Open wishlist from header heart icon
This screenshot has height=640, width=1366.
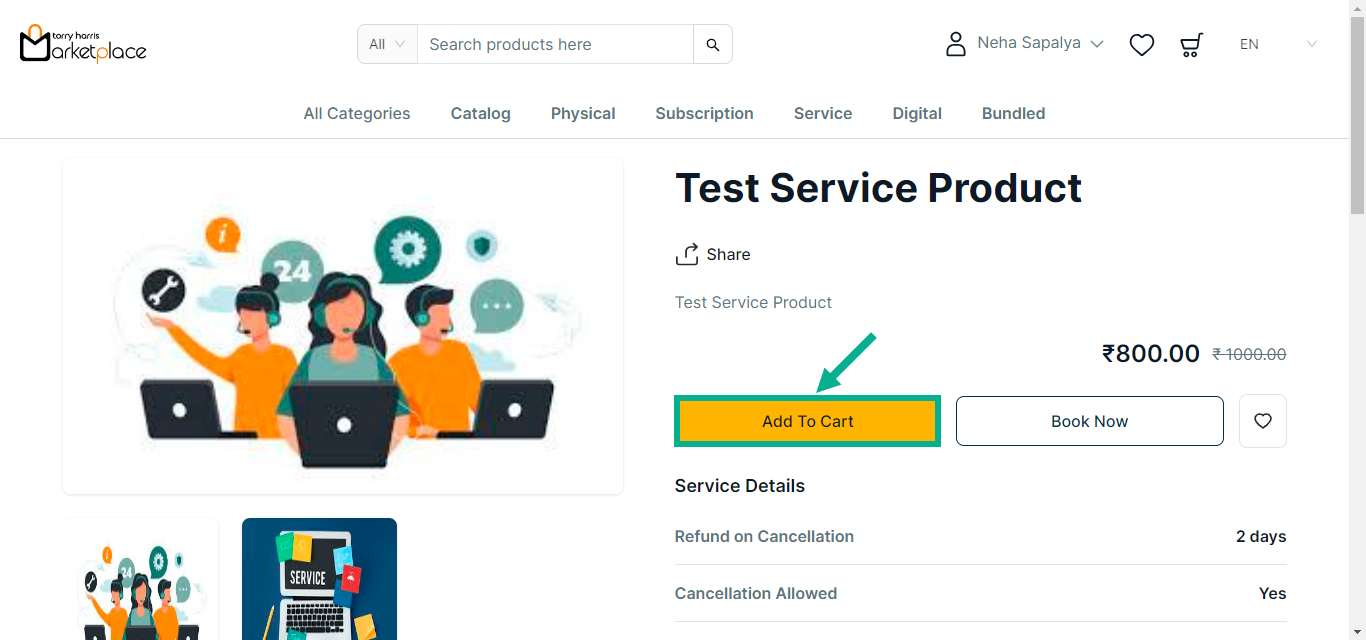1141,44
